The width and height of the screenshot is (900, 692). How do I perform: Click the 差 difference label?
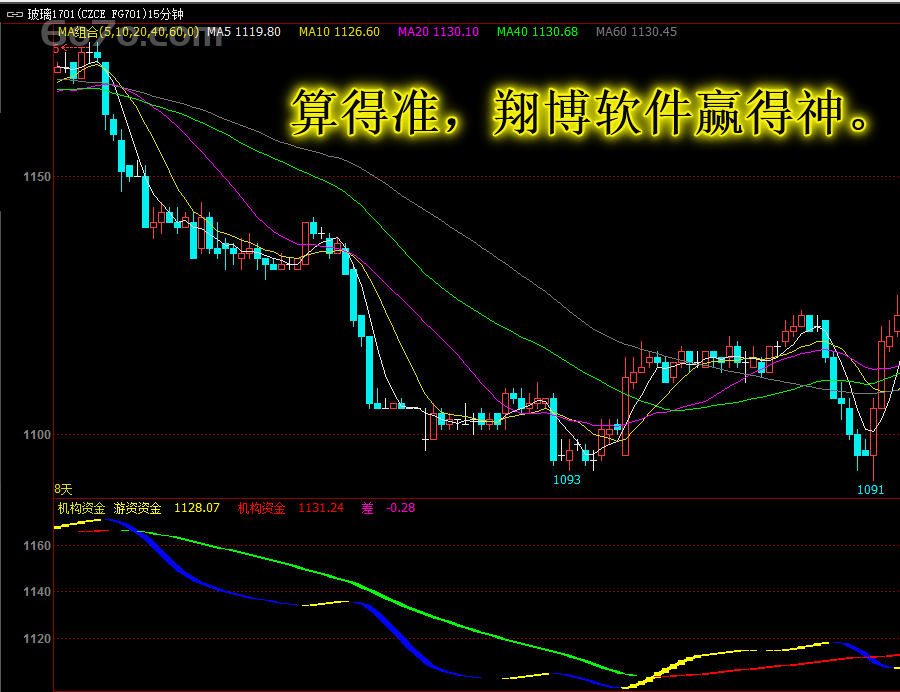coord(367,508)
